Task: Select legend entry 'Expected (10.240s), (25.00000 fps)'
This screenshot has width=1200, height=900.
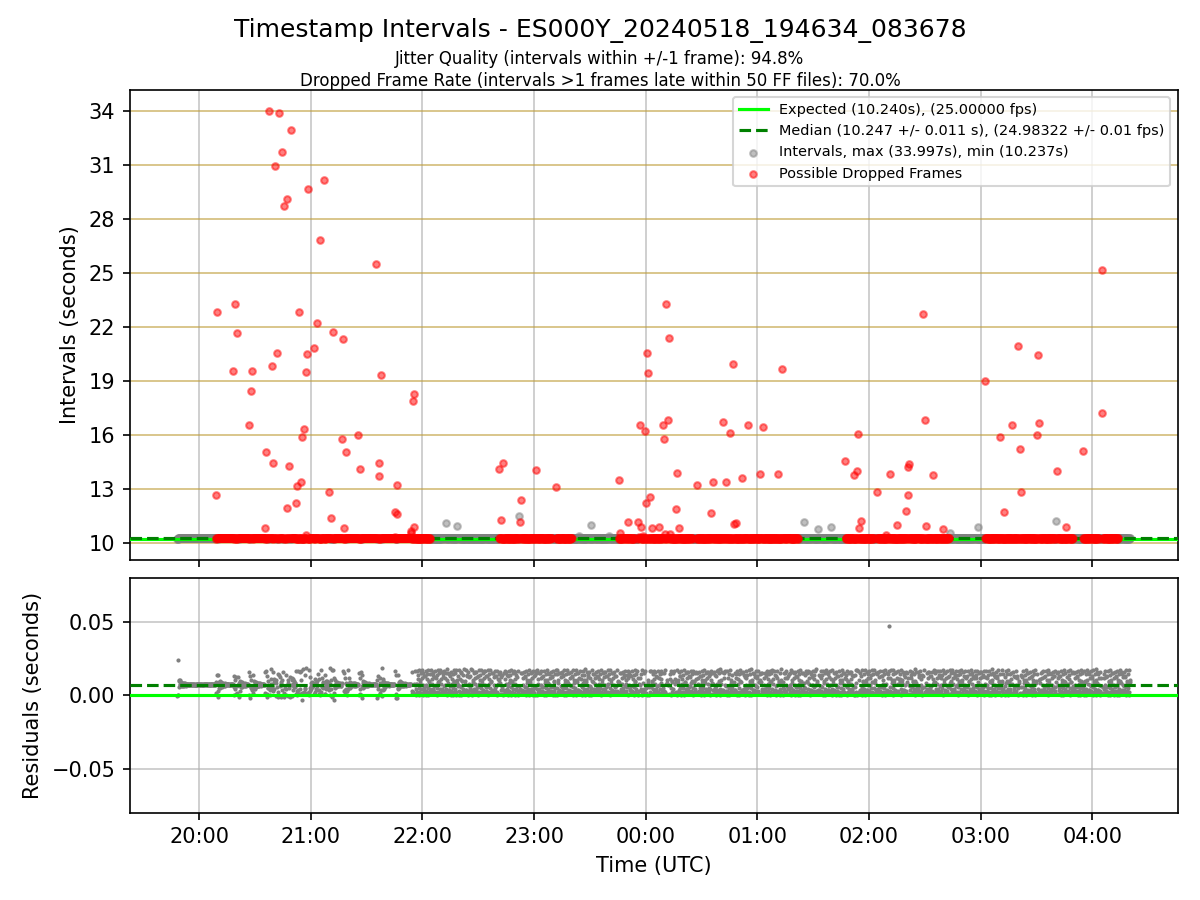Action: coord(908,109)
